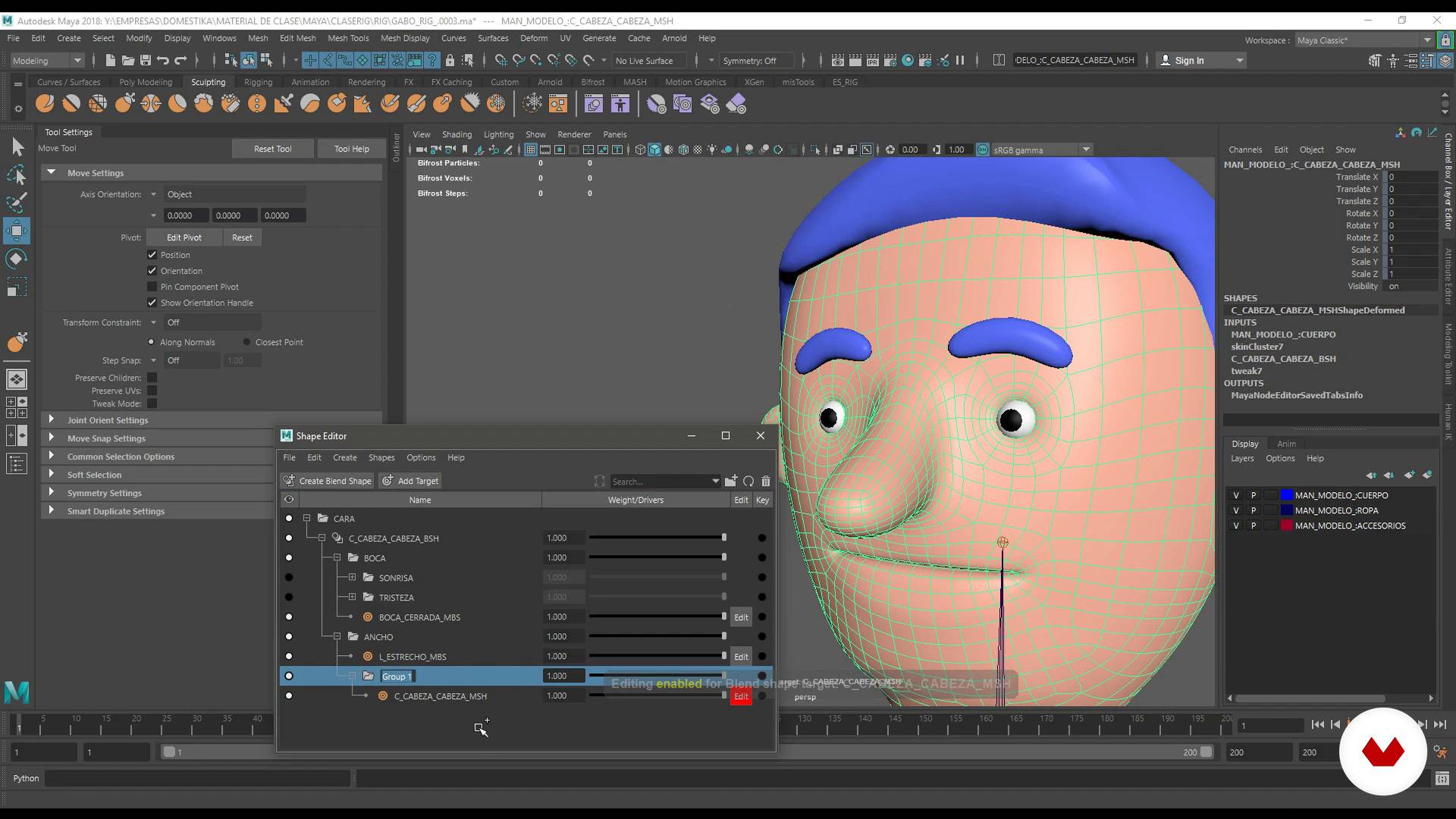The width and height of the screenshot is (1456, 819).
Task: Click the Python command line input
Action: 199,778
